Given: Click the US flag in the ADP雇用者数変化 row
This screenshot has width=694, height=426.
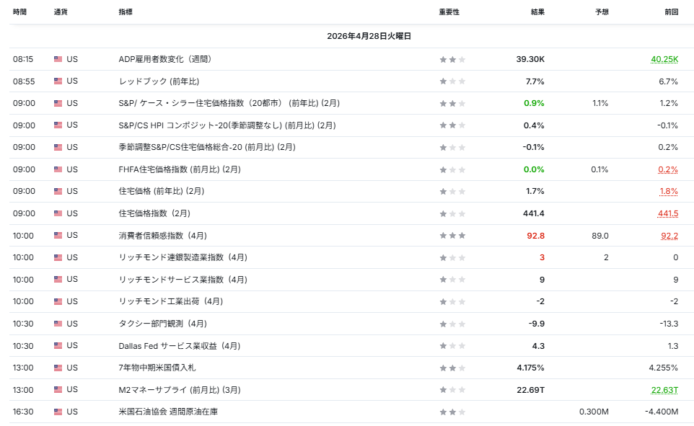Looking at the screenshot, I should point(58,59).
